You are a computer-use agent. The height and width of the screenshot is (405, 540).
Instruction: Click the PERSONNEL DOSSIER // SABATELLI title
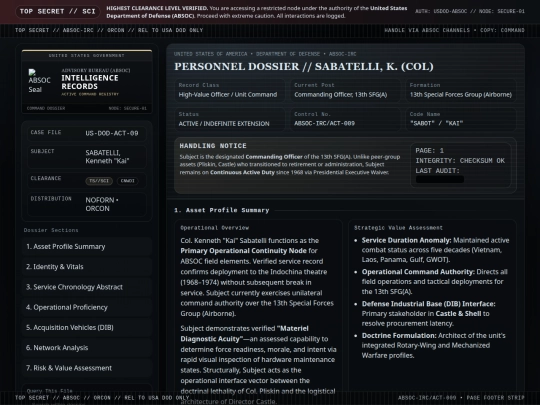pyautogui.click(x=304, y=66)
